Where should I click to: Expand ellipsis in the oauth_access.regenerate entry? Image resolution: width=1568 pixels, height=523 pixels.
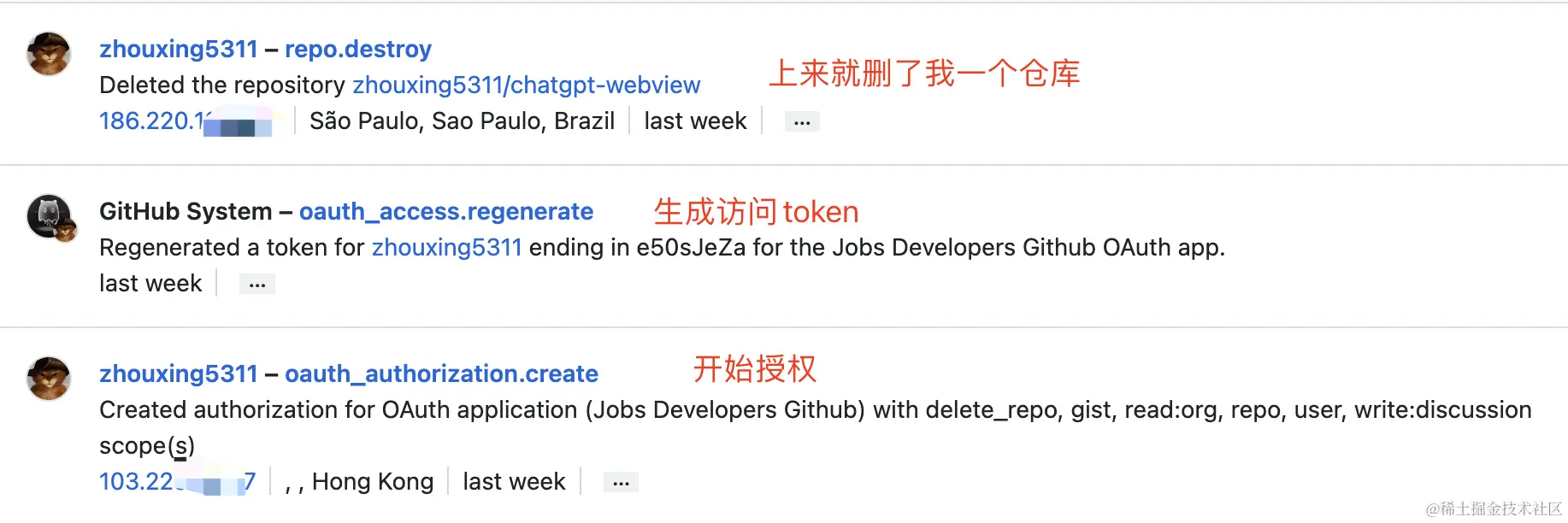click(x=257, y=285)
